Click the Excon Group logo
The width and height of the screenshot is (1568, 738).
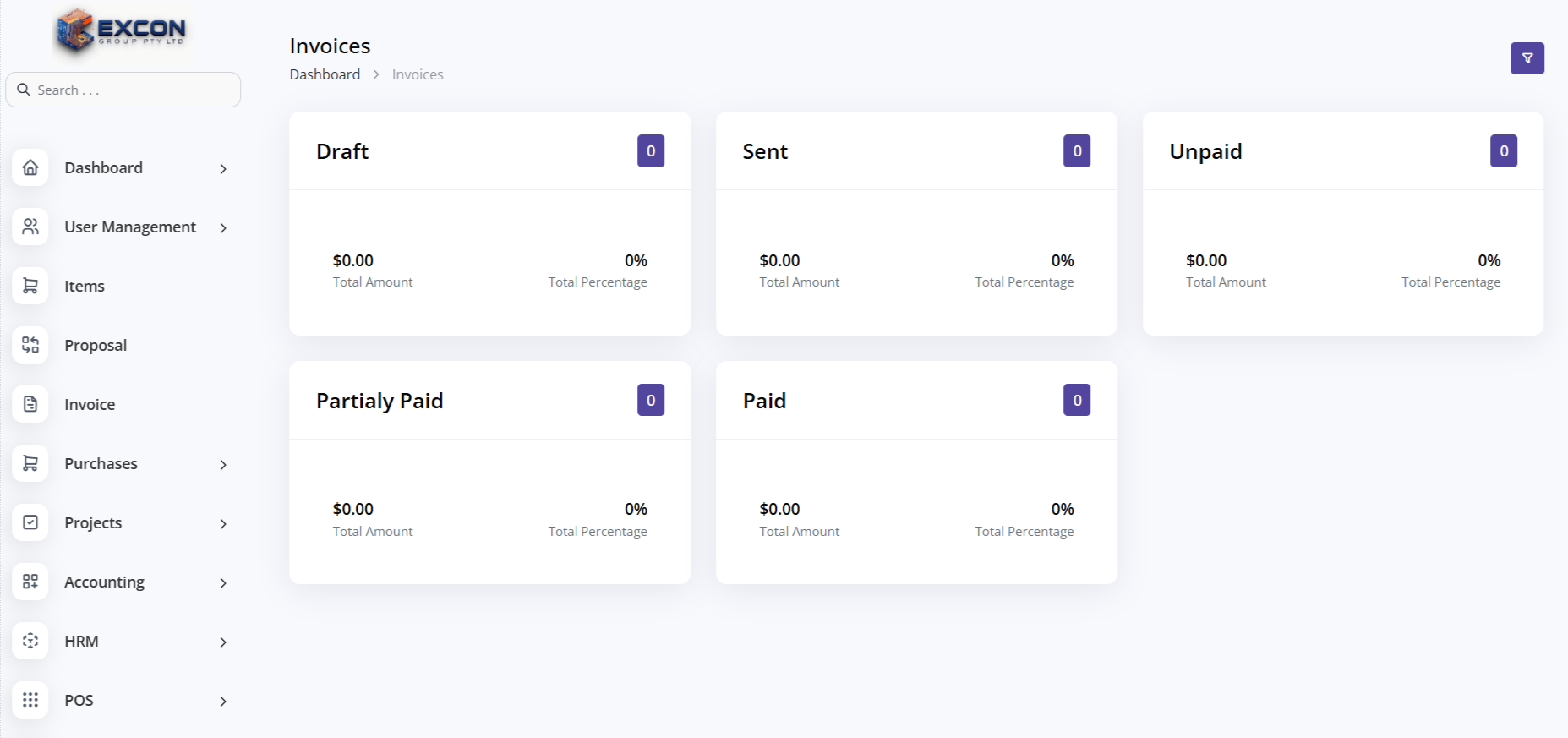[x=122, y=32]
